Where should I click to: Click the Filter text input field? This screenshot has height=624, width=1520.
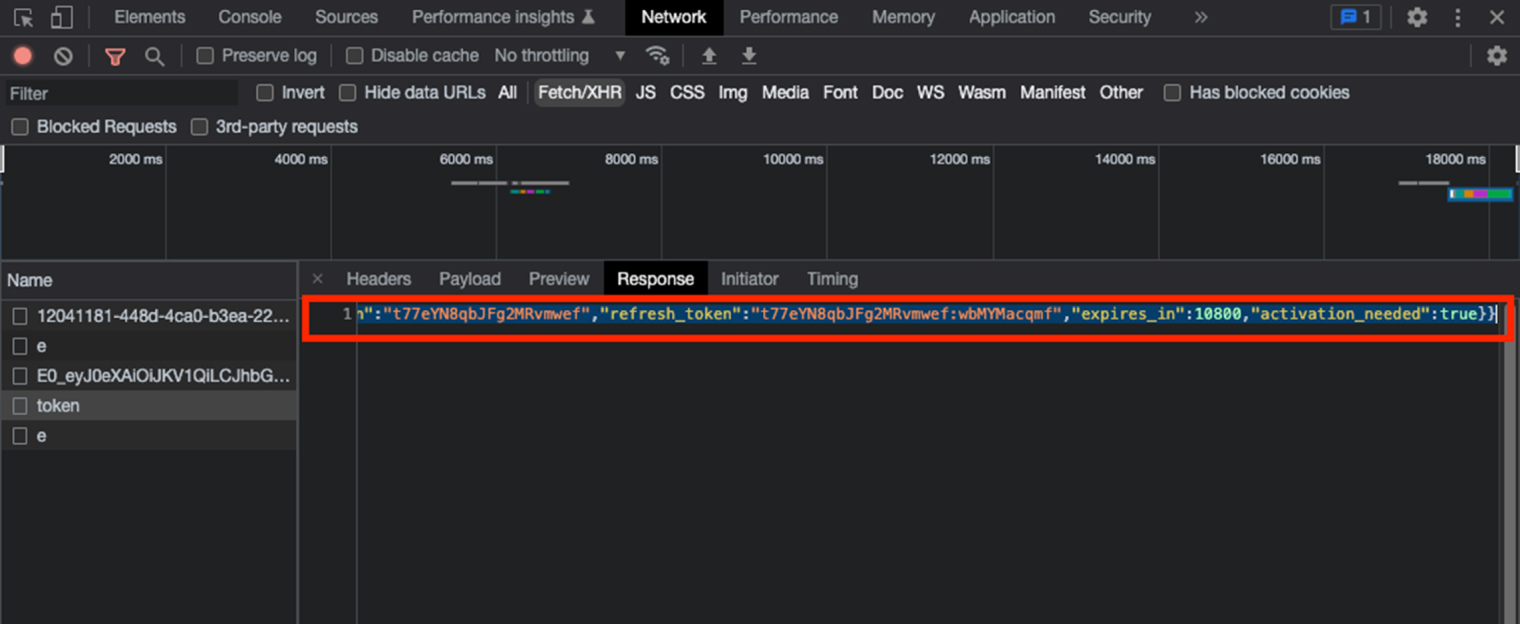pos(122,93)
